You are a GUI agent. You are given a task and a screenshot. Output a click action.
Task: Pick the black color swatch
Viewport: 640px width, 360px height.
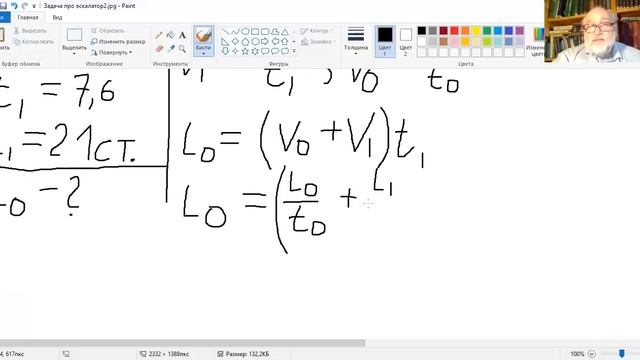[x=422, y=31]
